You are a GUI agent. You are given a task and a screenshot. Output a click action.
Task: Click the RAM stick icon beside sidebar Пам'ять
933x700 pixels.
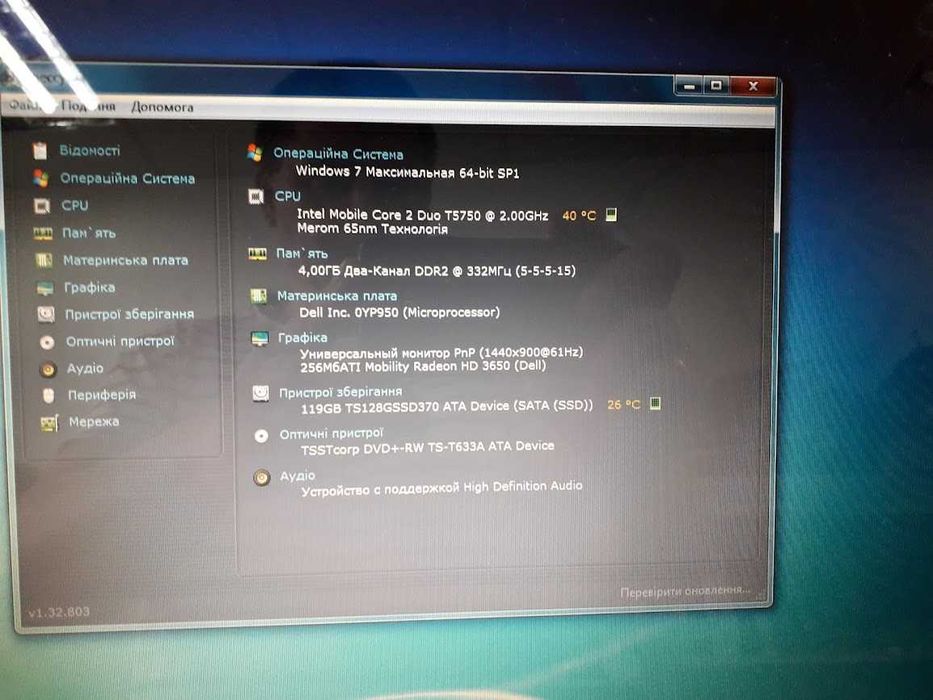(x=43, y=233)
